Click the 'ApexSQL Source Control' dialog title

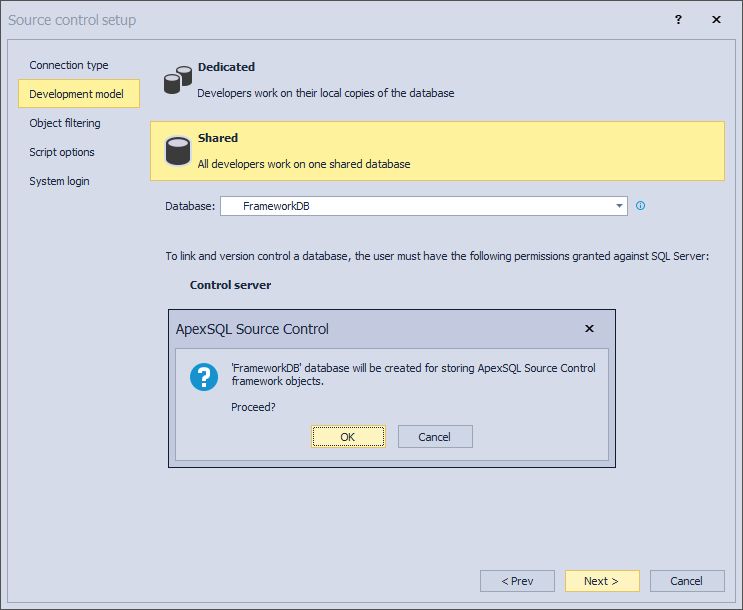coord(252,329)
